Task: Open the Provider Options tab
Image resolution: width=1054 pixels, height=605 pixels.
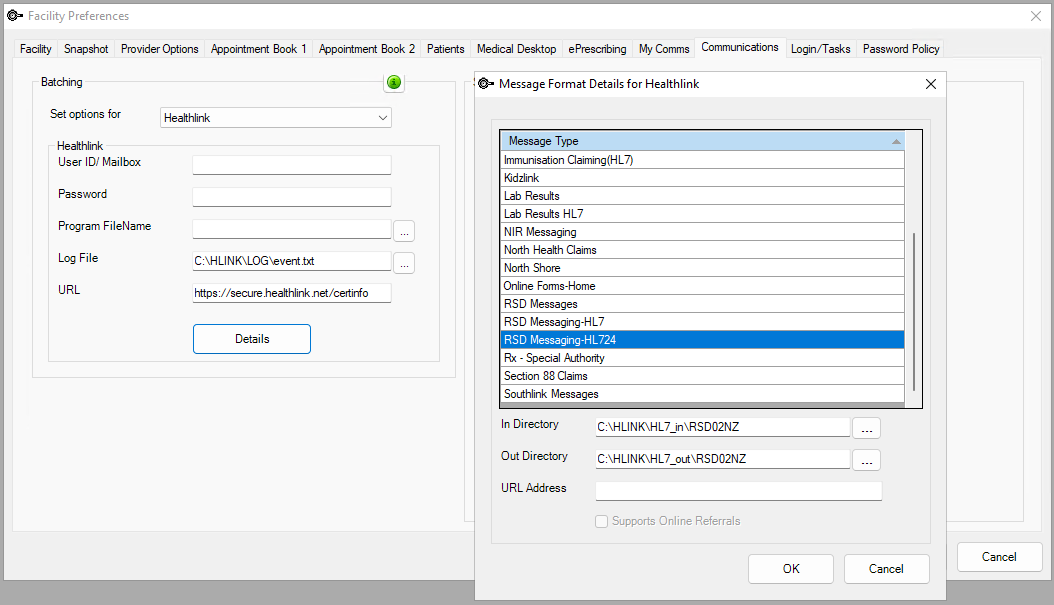Action: click(159, 49)
